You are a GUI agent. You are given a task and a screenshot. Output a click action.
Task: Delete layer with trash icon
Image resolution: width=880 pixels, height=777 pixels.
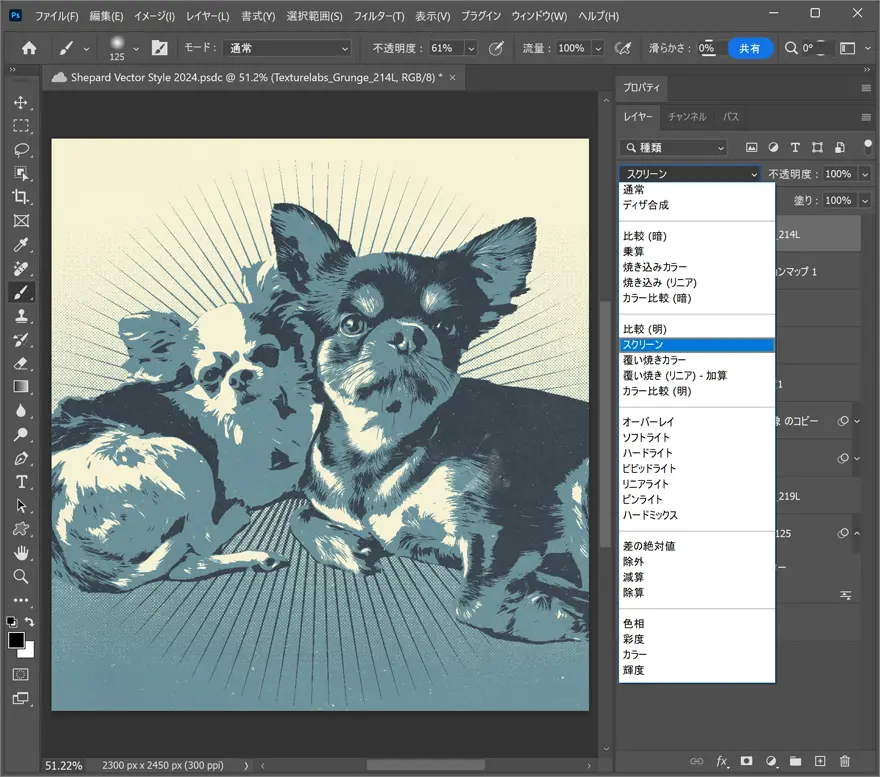click(845, 761)
